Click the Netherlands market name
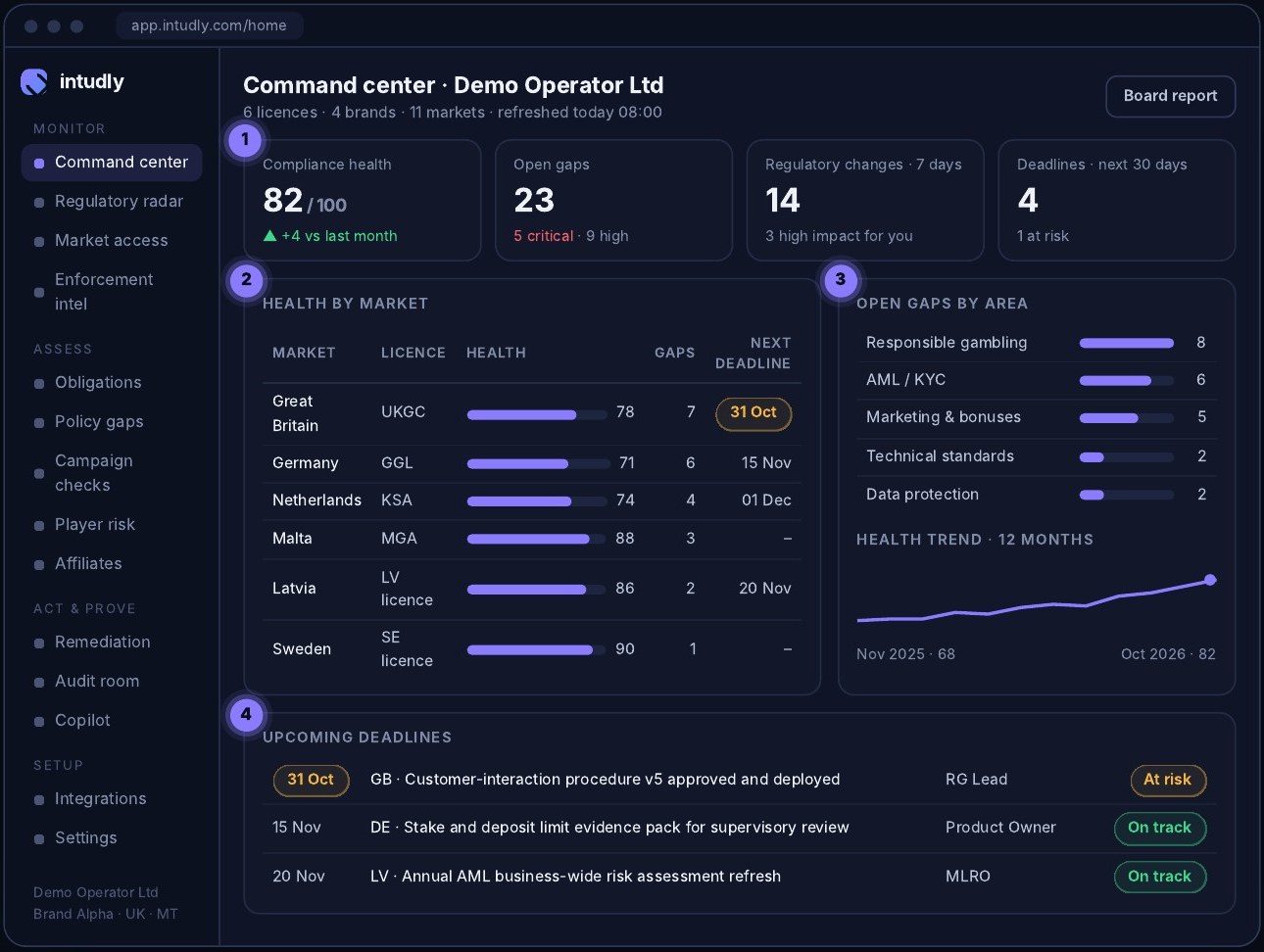The image size is (1264, 952). tap(316, 500)
